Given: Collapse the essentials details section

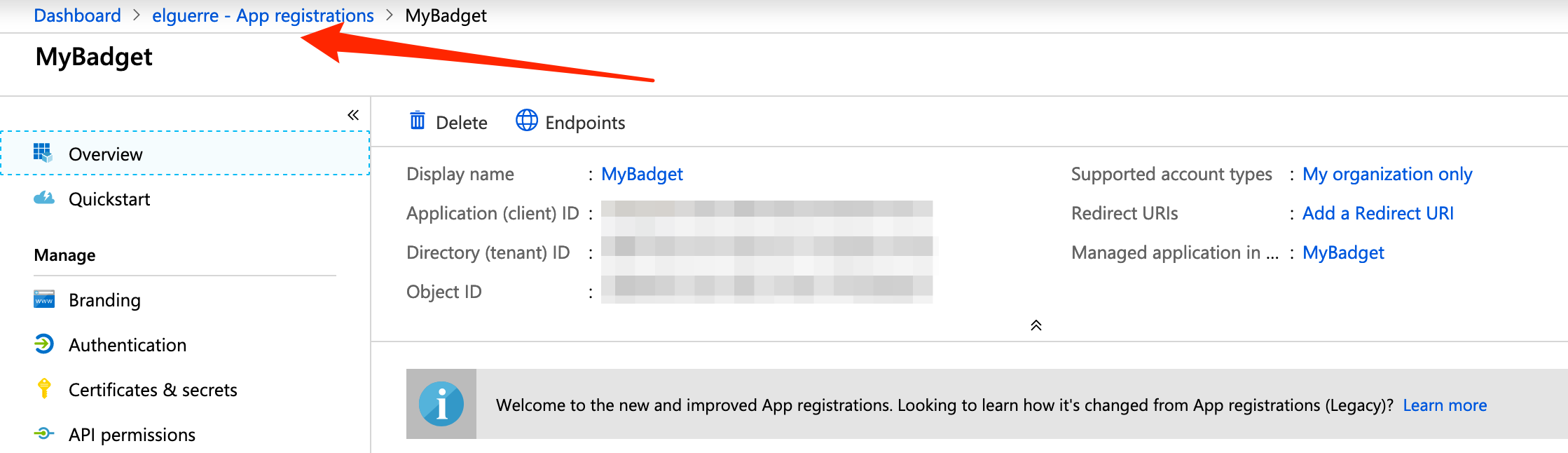Looking at the screenshot, I should coord(1036,325).
